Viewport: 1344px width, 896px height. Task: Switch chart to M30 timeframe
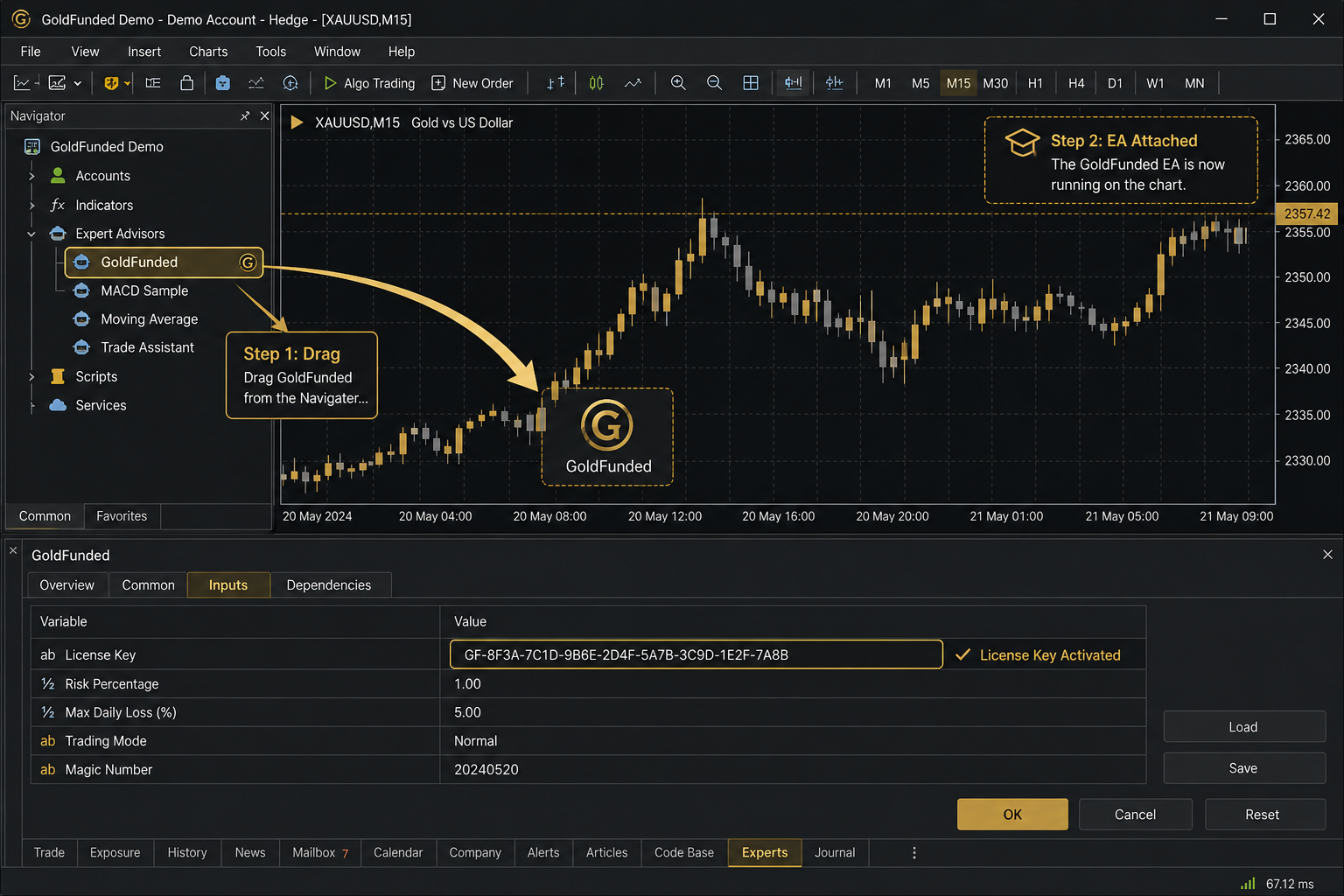(995, 83)
